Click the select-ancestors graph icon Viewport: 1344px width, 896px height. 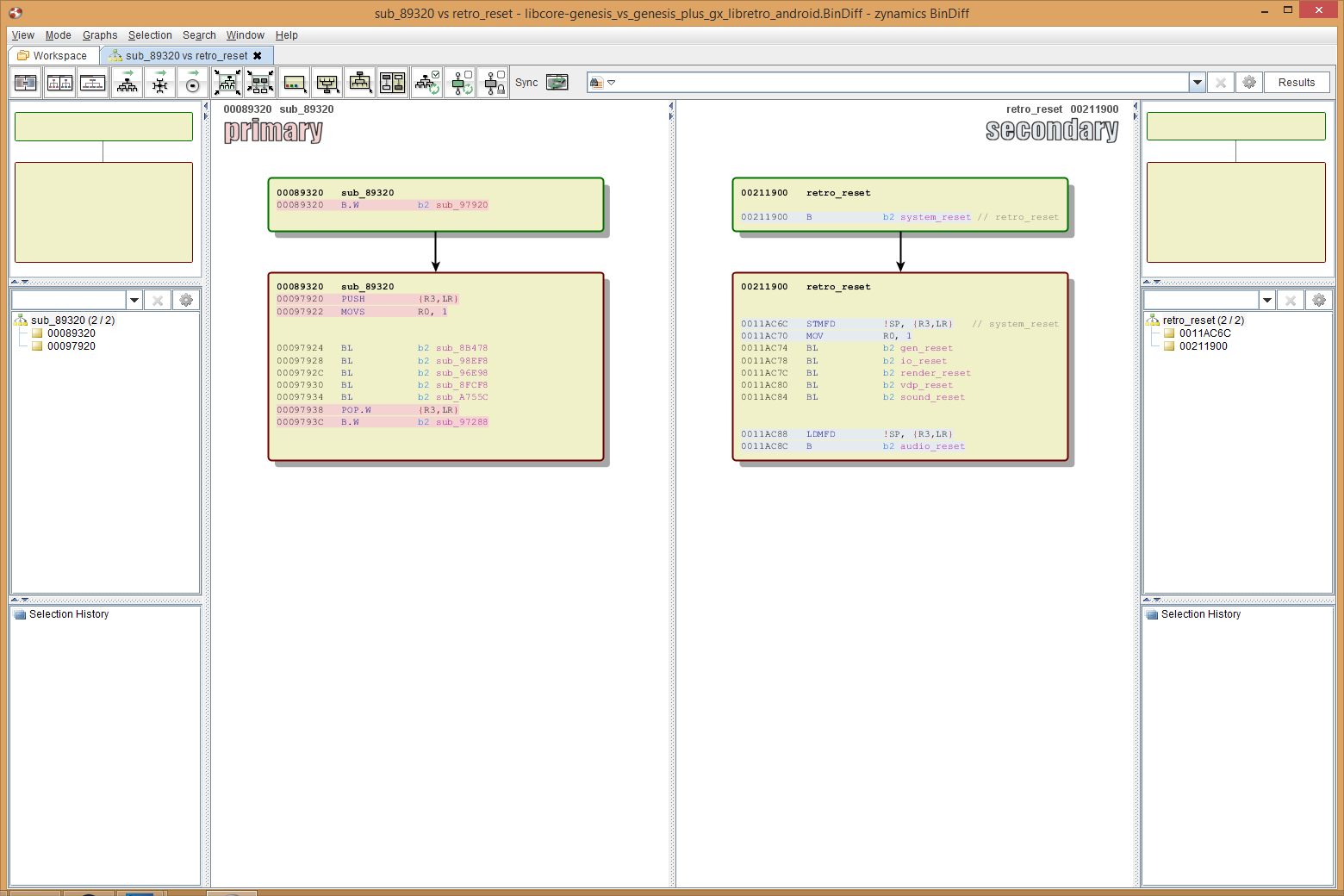point(360,83)
